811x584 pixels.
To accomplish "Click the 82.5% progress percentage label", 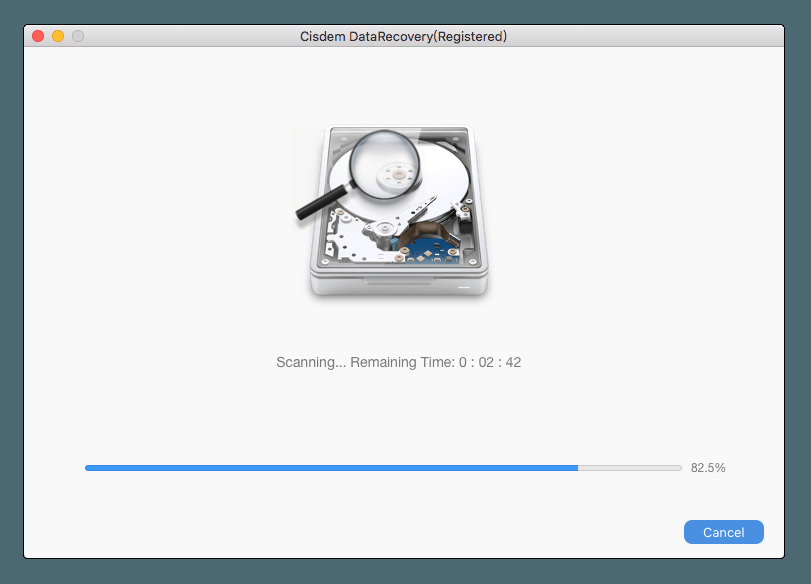I will pos(708,468).
